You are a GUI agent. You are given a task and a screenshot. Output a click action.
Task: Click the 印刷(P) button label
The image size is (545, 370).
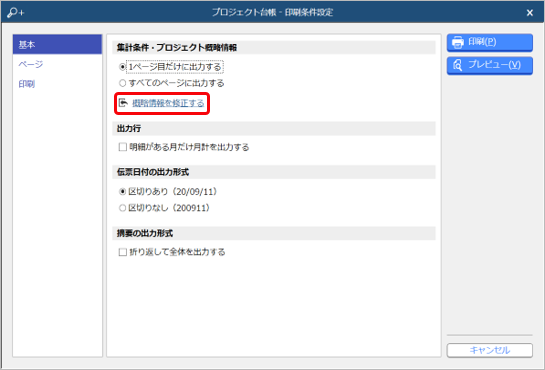coord(482,42)
